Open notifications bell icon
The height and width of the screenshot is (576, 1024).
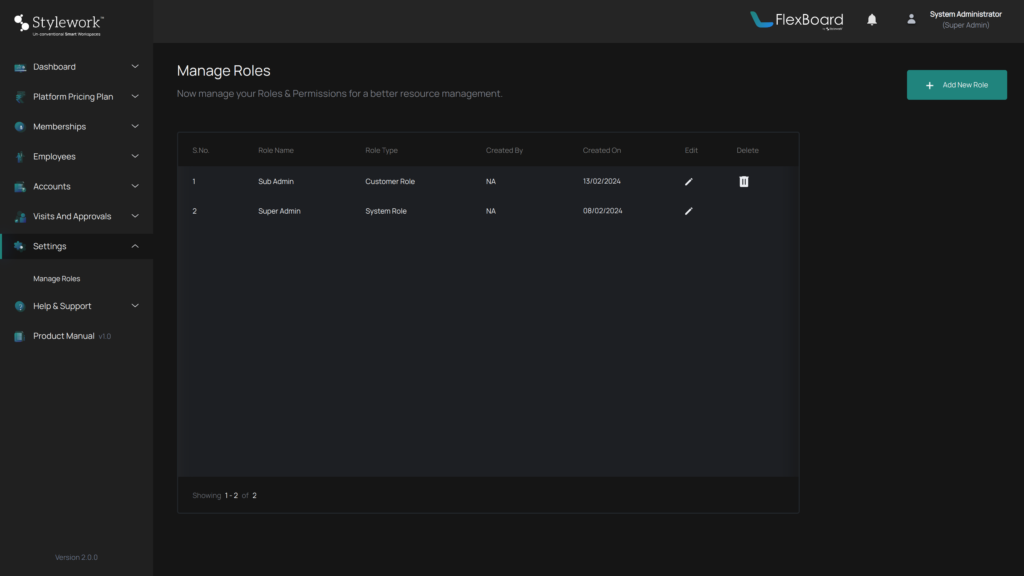tap(872, 20)
